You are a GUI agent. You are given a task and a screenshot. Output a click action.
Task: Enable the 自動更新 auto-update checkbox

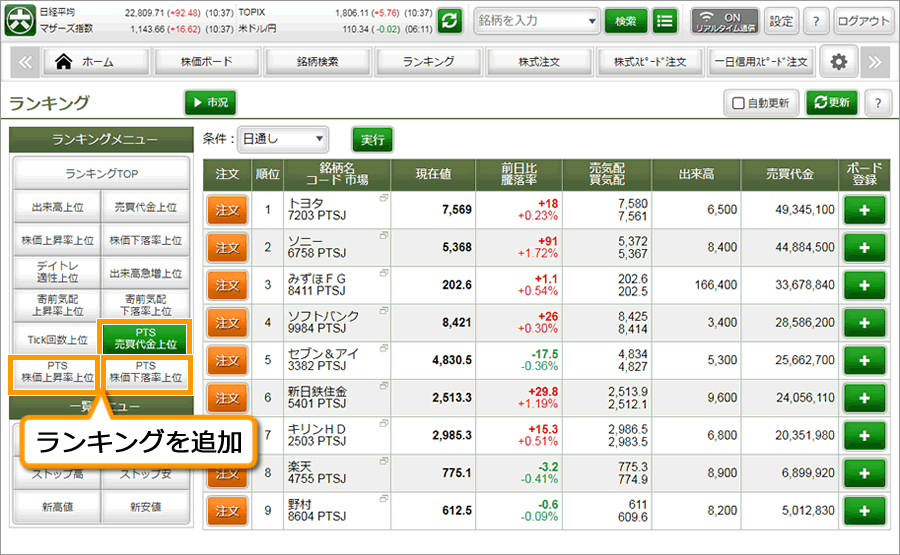(739, 103)
